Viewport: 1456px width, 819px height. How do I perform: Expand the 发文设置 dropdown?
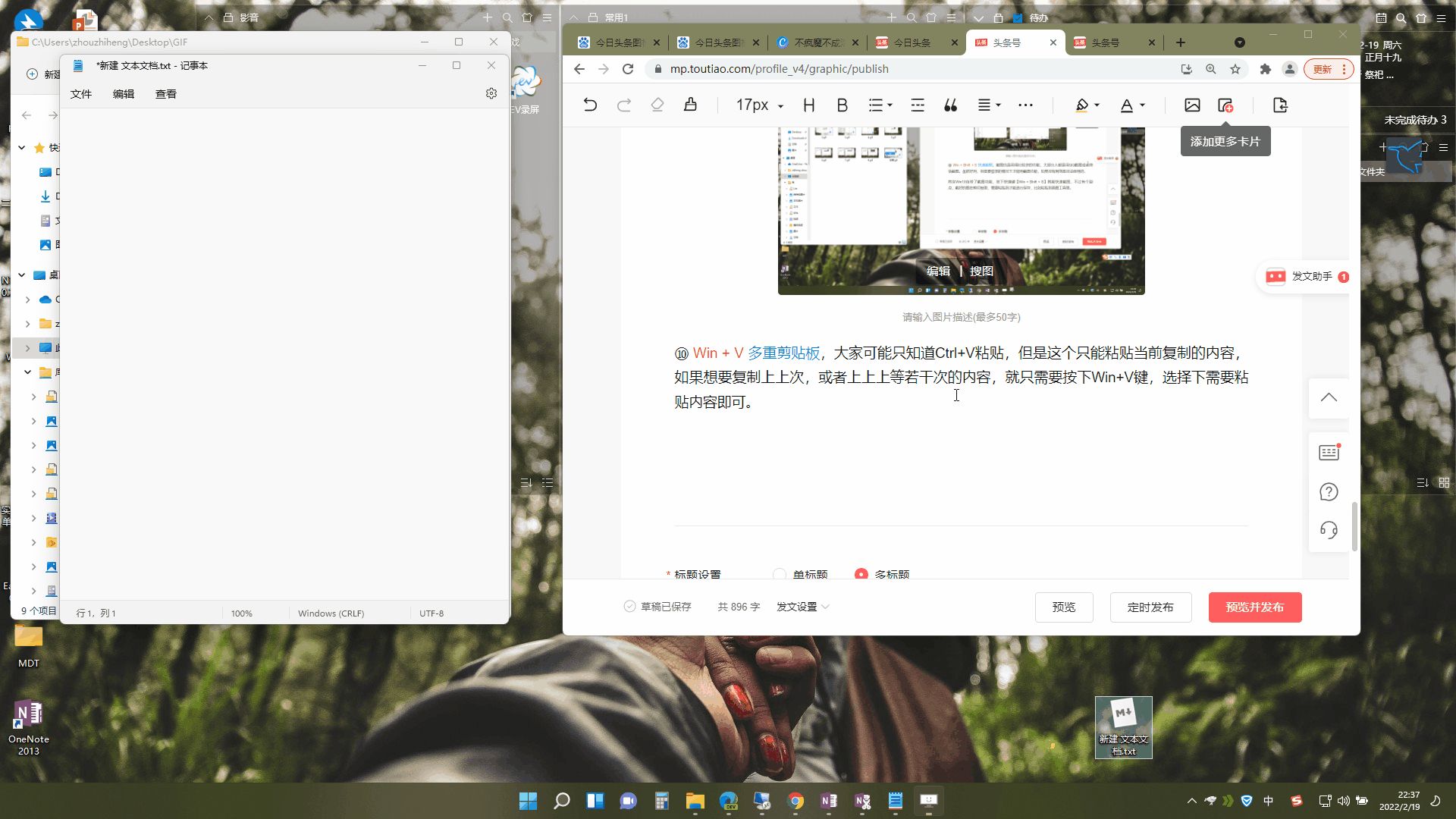803,607
